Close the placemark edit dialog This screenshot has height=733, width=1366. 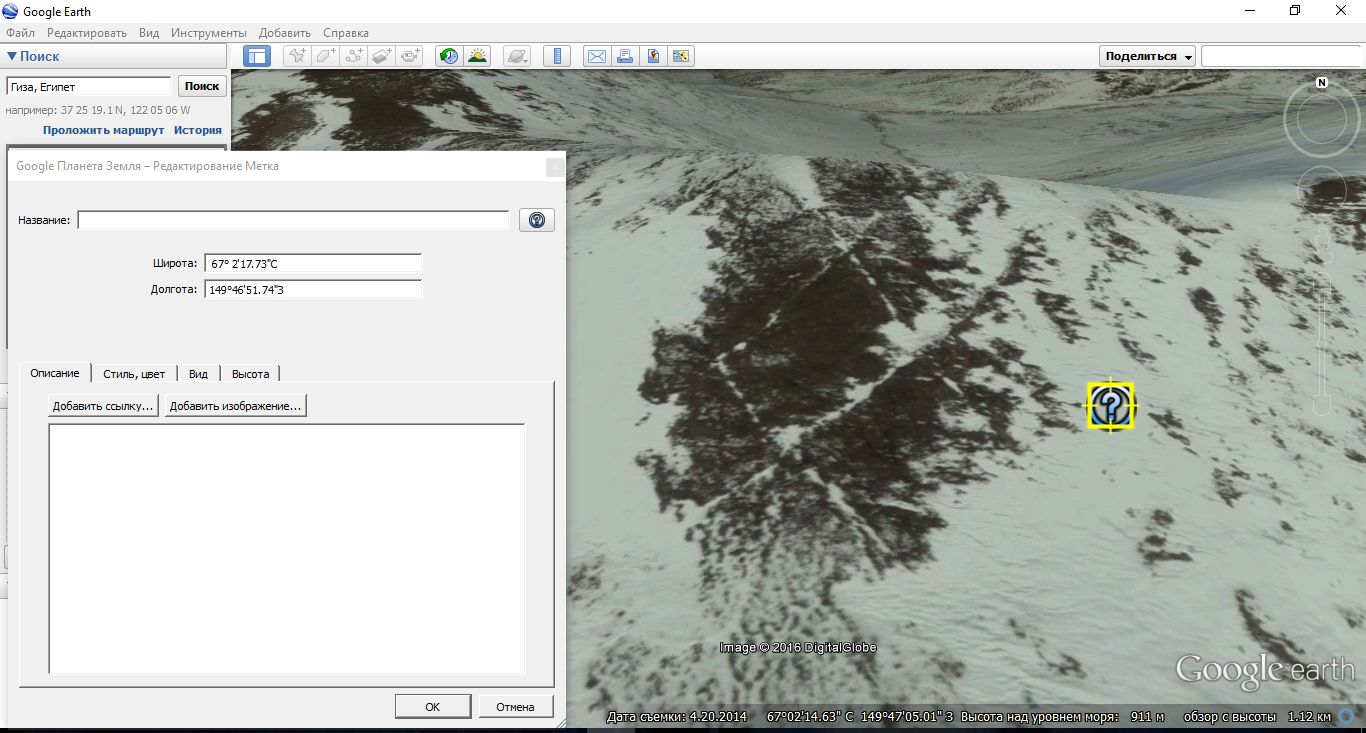(555, 168)
